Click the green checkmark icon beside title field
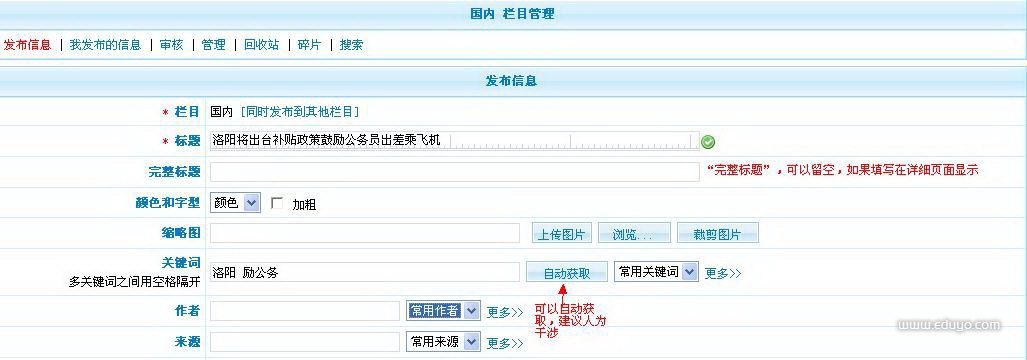 (x=708, y=141)
